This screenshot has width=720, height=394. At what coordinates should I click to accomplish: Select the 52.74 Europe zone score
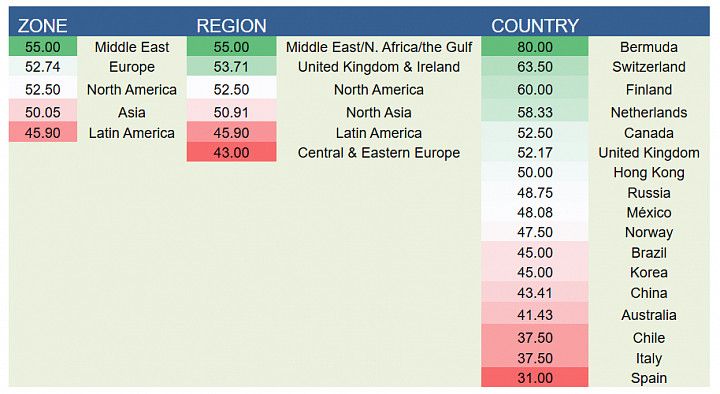43,67
